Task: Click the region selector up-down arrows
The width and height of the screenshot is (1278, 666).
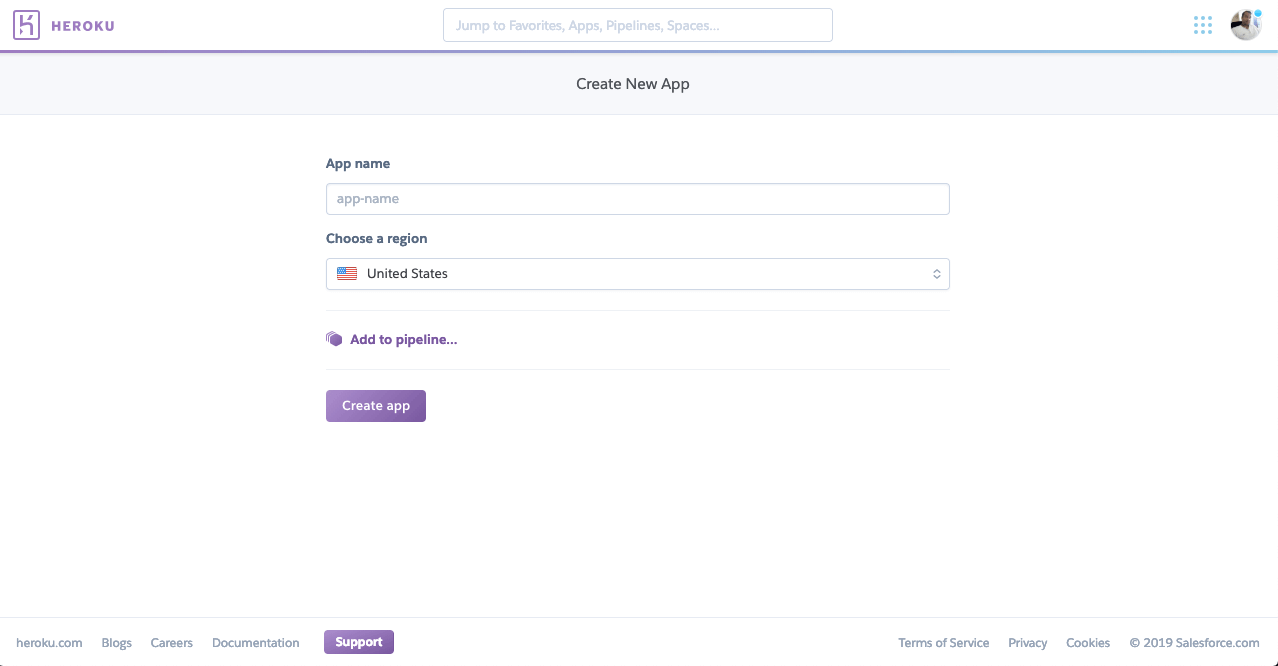Action: pos(936,274)
